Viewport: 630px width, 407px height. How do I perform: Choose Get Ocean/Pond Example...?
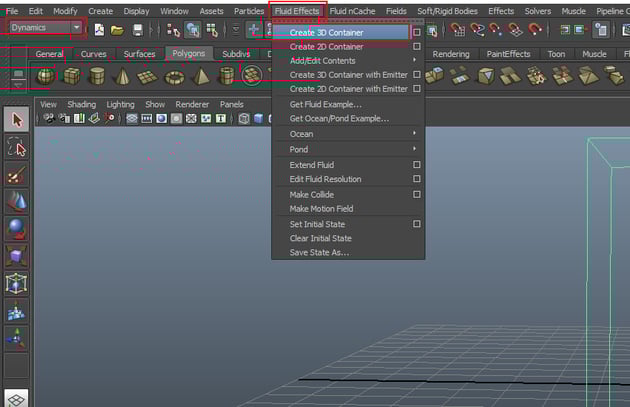pyautogui.click(x=339, y=119)
